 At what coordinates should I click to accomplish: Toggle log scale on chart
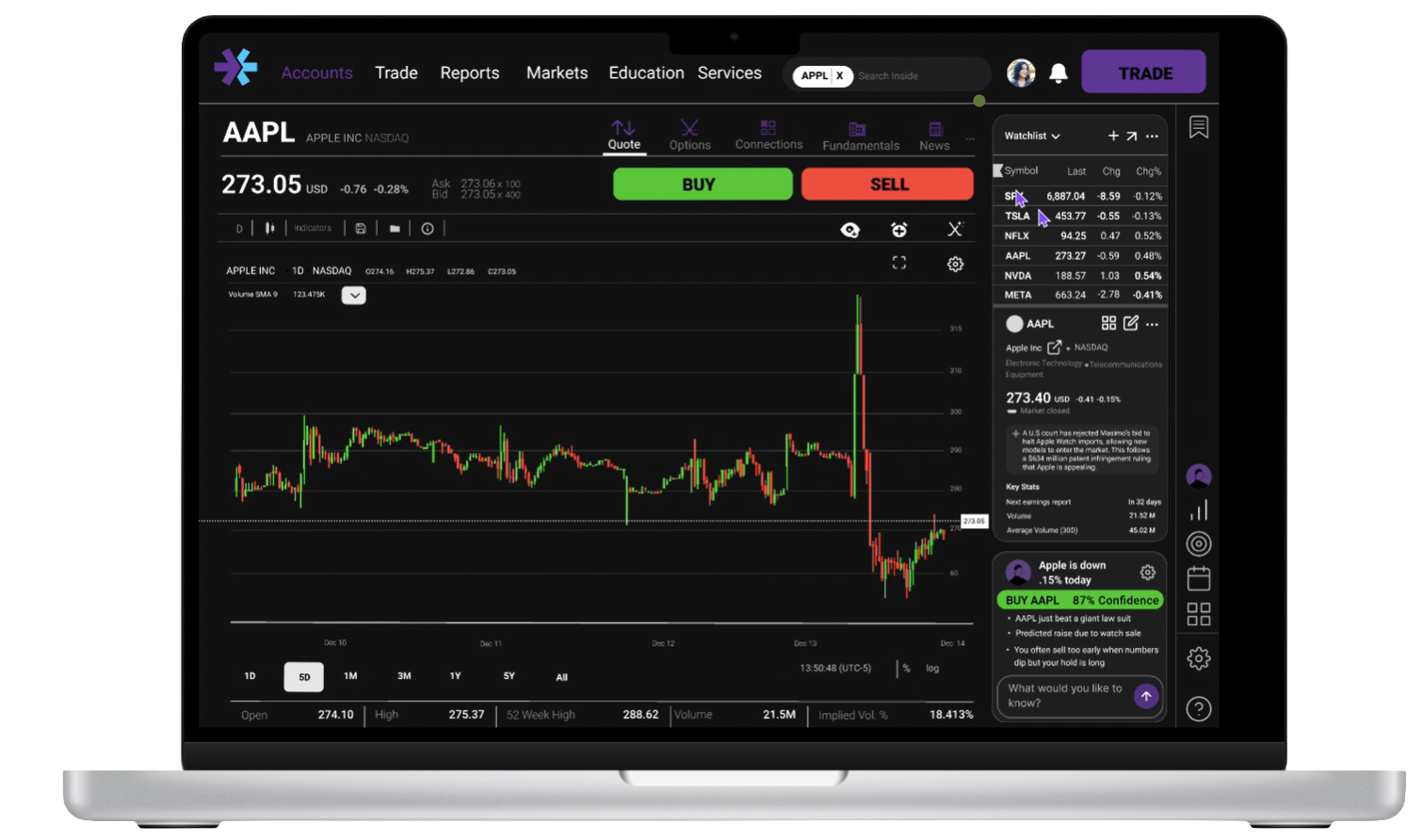(x=932, y=669)
